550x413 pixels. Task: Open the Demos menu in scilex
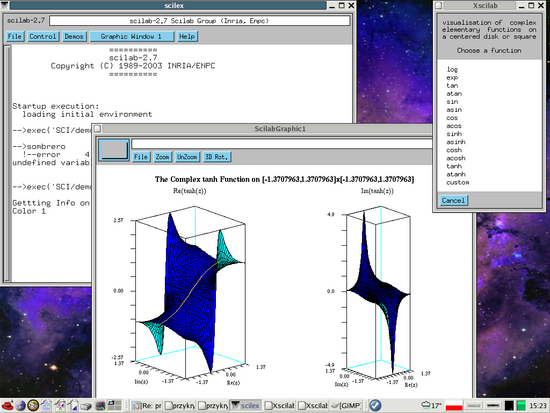pyautogui.click(x=74, y=36)
